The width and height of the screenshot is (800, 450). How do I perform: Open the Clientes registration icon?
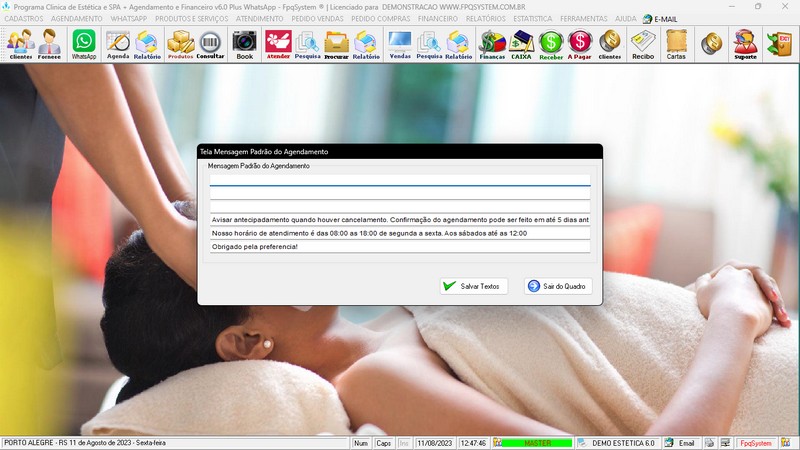20,44
